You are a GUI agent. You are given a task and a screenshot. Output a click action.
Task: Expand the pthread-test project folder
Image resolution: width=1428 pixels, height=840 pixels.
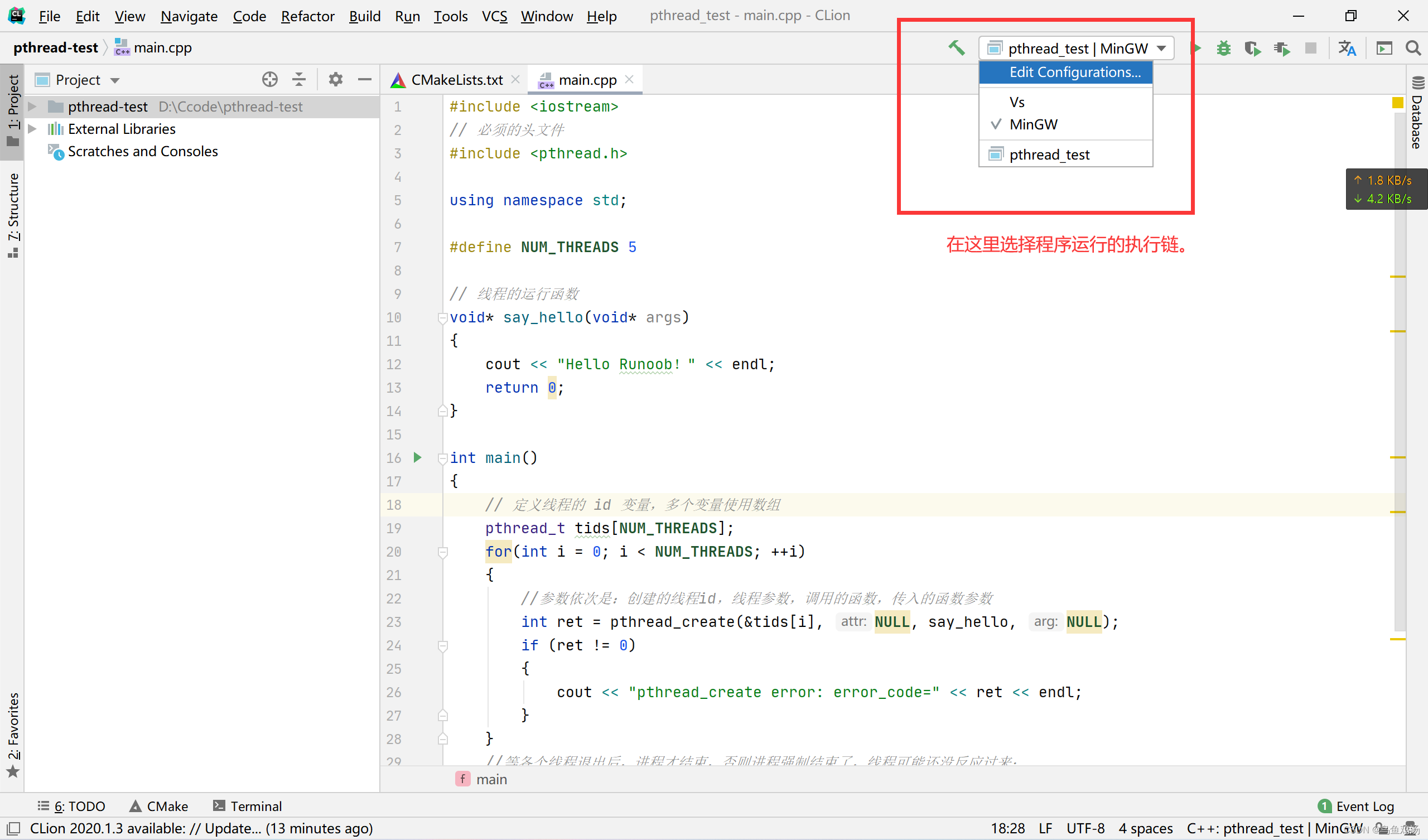pyautogui.click(x=32, y=107)
